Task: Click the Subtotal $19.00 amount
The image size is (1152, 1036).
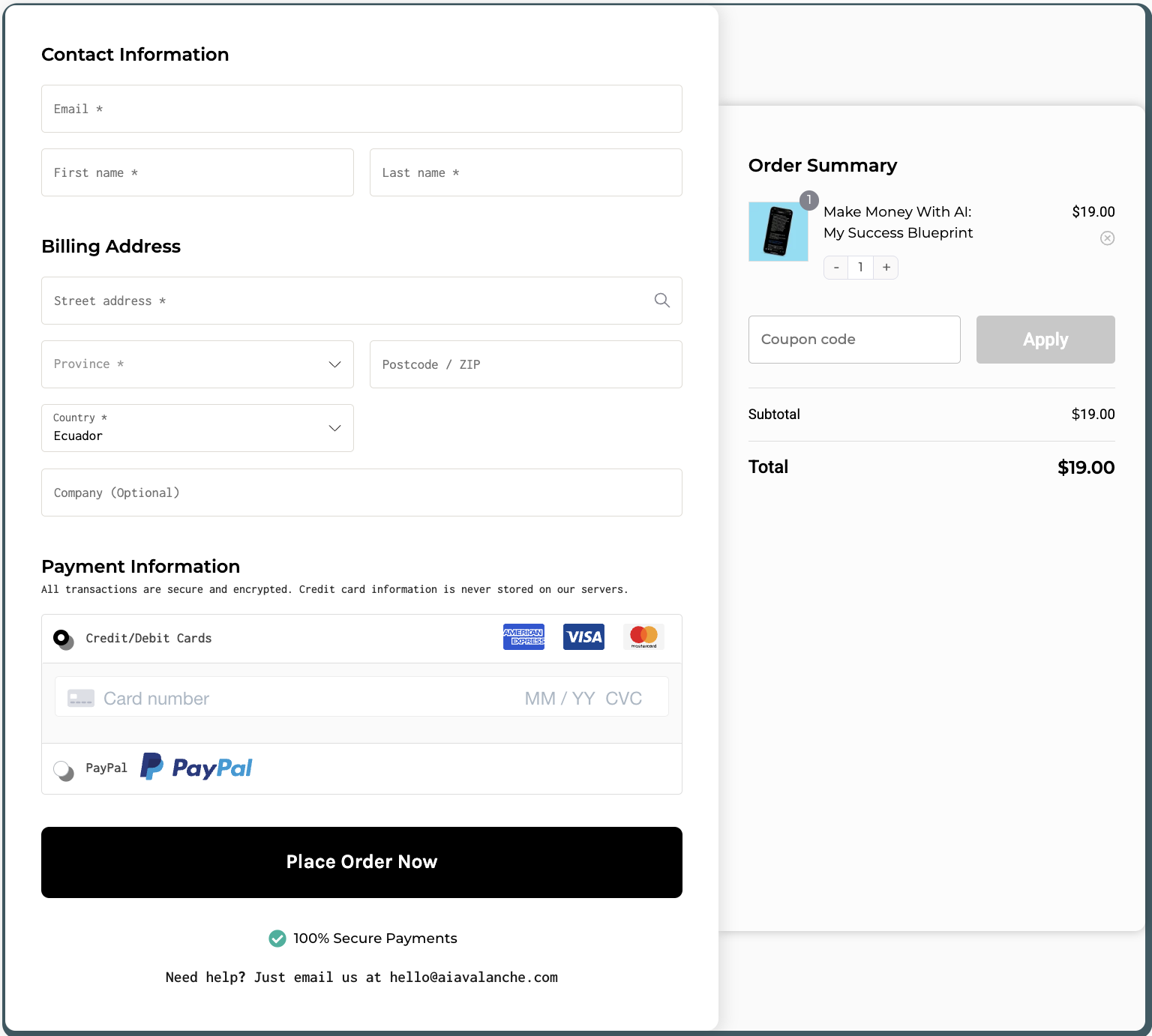Action: (x=1093, y=415)
